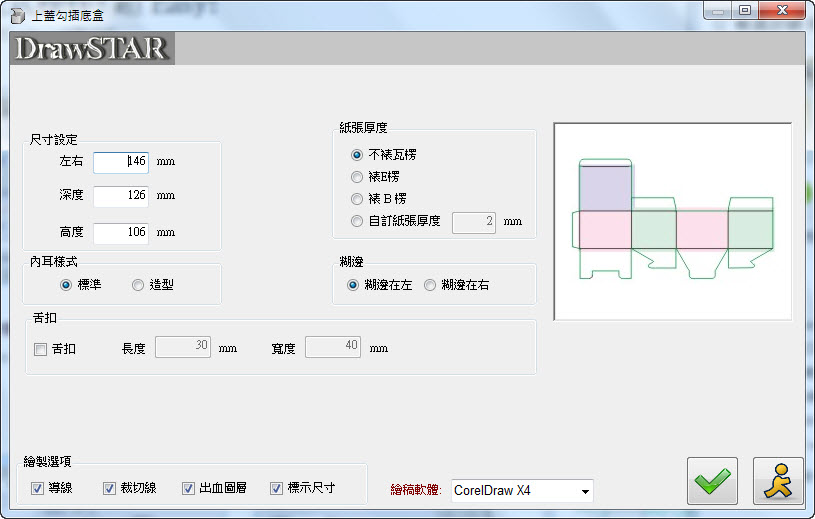Select 裱E楞 paper thickness option
Screen dimensions: 815x519
[x=357, y=177]
